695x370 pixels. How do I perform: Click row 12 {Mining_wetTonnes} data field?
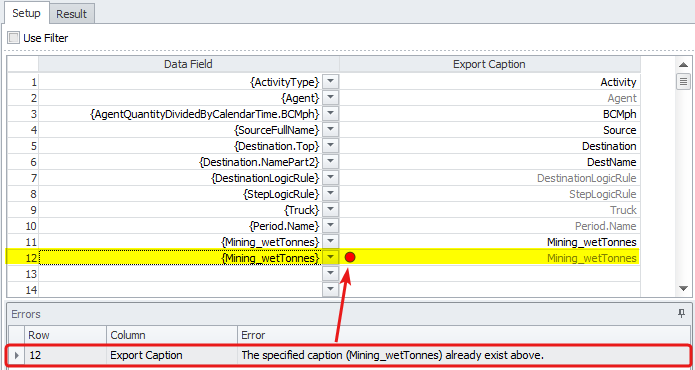(180, 257)
